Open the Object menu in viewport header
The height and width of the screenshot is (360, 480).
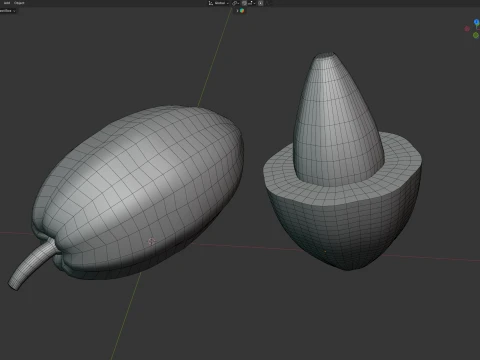19,3
